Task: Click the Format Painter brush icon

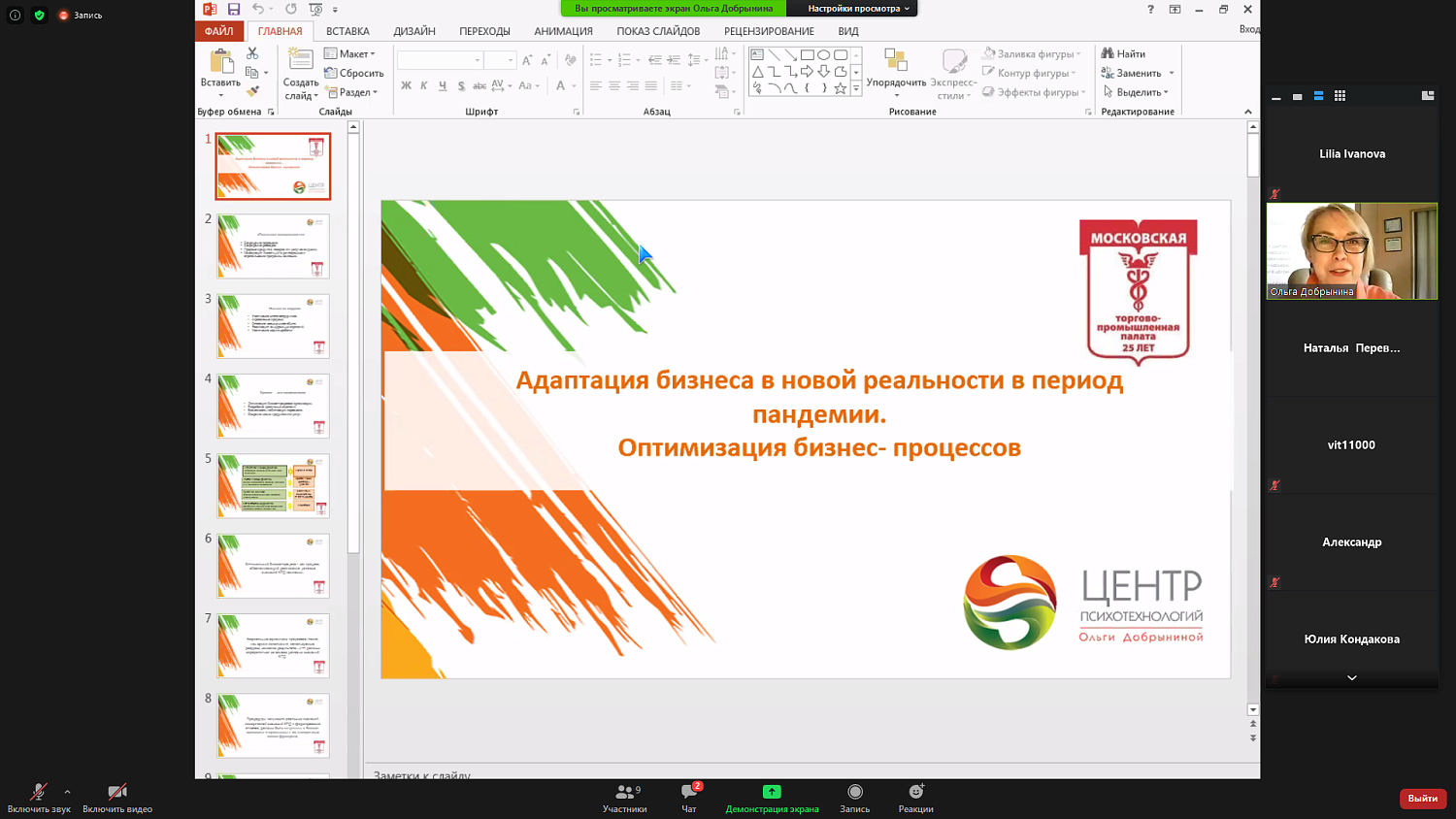Action: pyautogui.click(x=252, y=92)
